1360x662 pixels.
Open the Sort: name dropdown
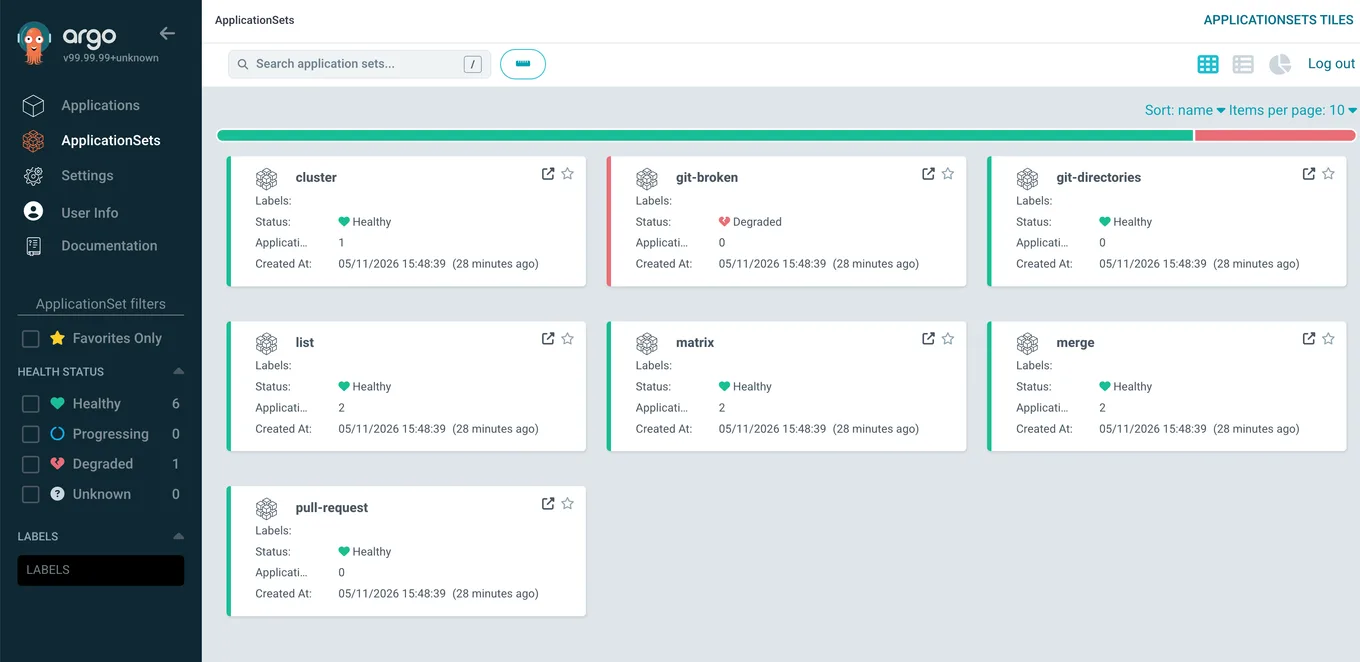(x=1185, y=110)
